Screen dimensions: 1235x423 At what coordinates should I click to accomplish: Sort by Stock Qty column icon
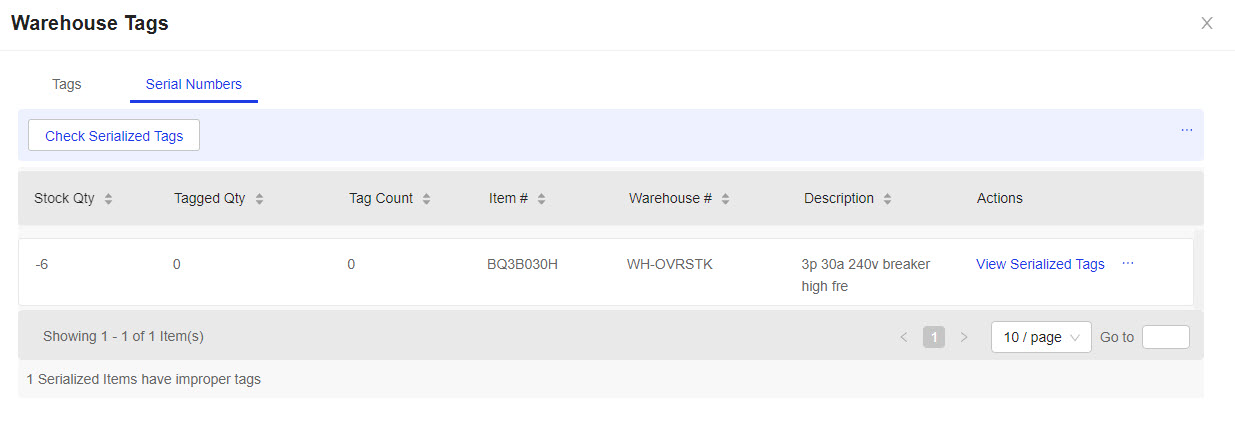108,199
